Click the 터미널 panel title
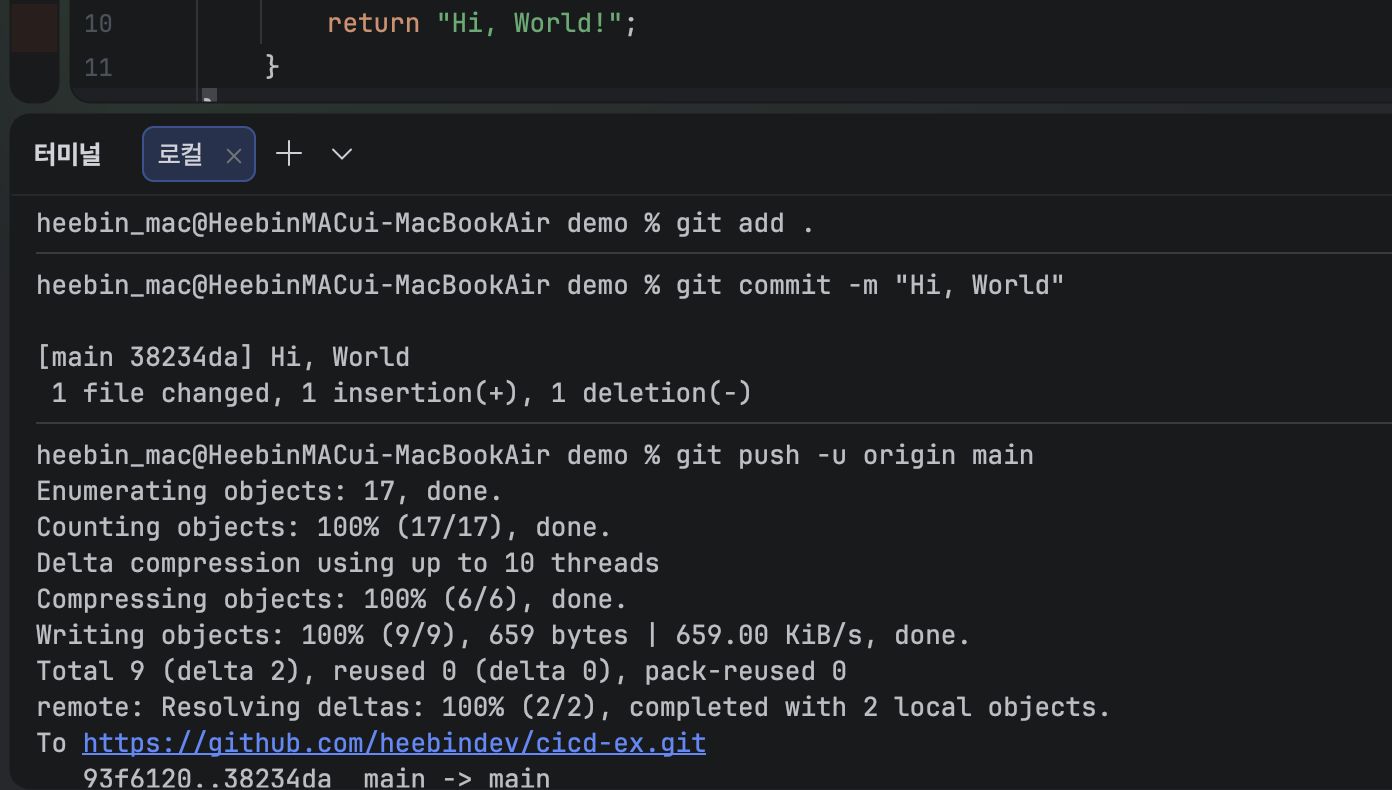The height and width of the screenshot is (790, 1392). point(67,154)
